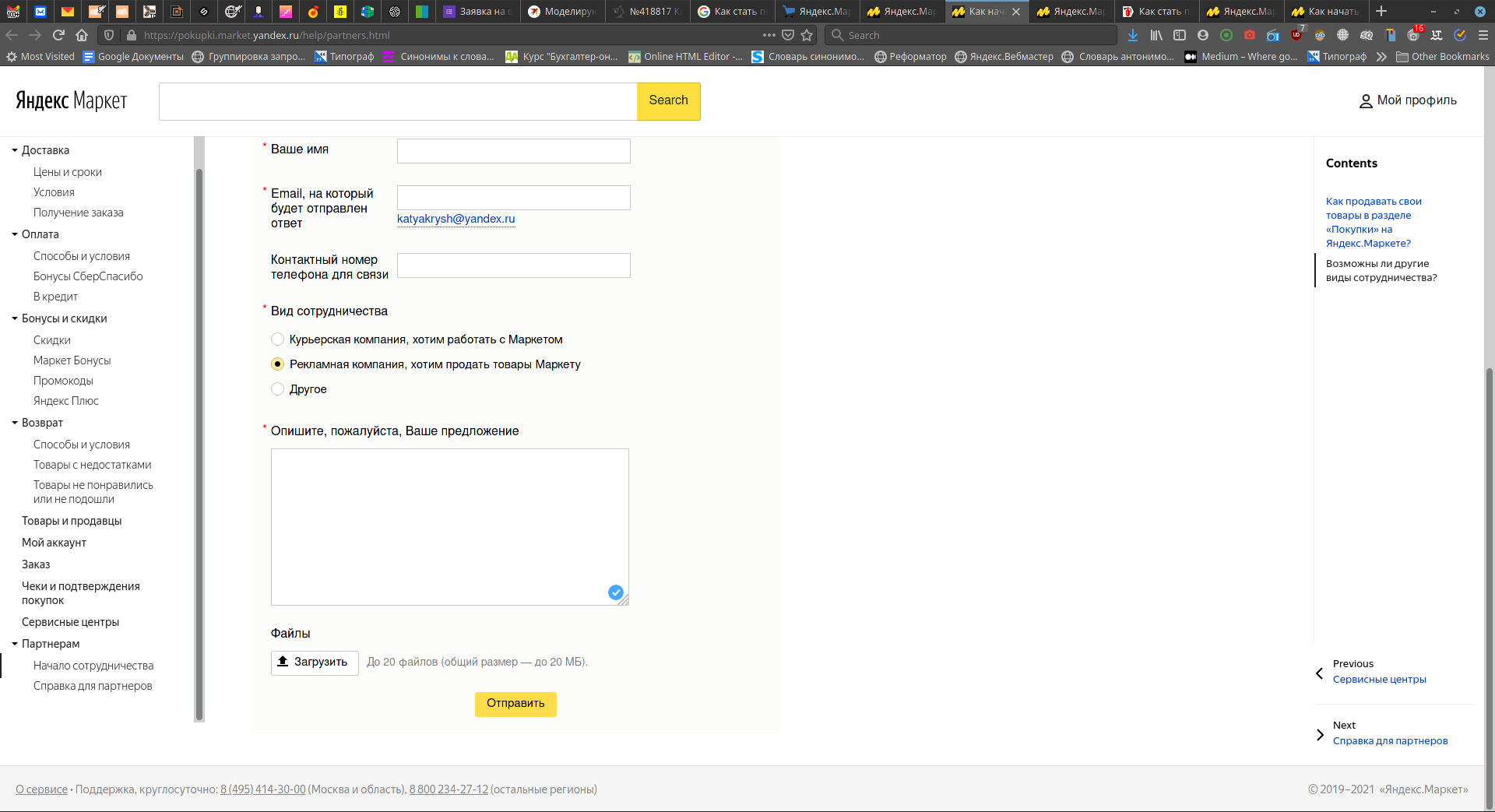The height and width of the screenshot is (812, 1495).
Task: Open the pinned Yandex Music tab
Action: [x=313, y=11]
